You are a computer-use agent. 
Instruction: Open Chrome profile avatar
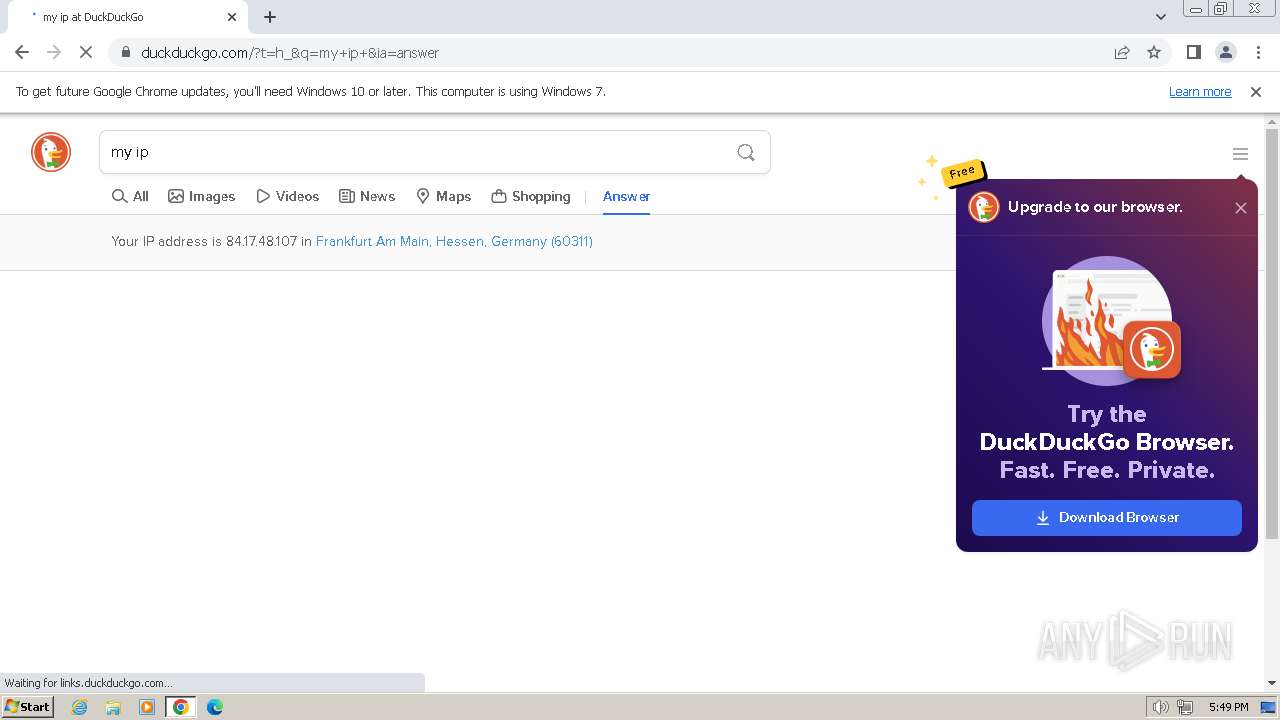1225,53
